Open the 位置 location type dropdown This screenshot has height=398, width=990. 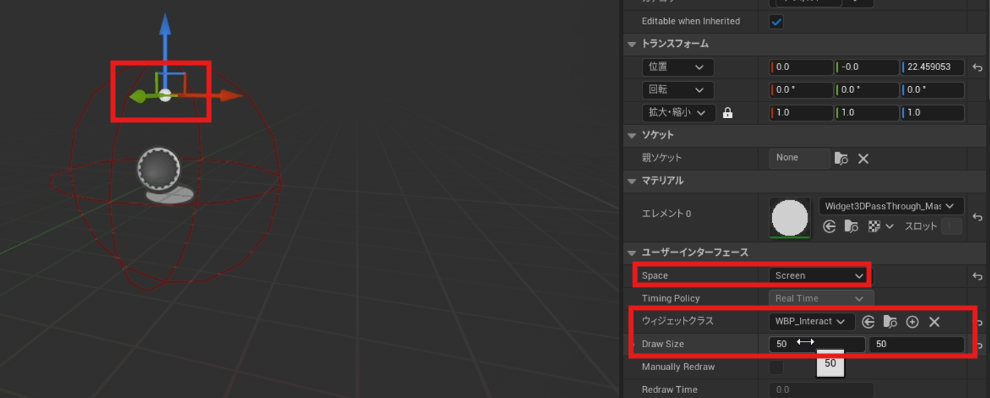click(x=677, y=68)
